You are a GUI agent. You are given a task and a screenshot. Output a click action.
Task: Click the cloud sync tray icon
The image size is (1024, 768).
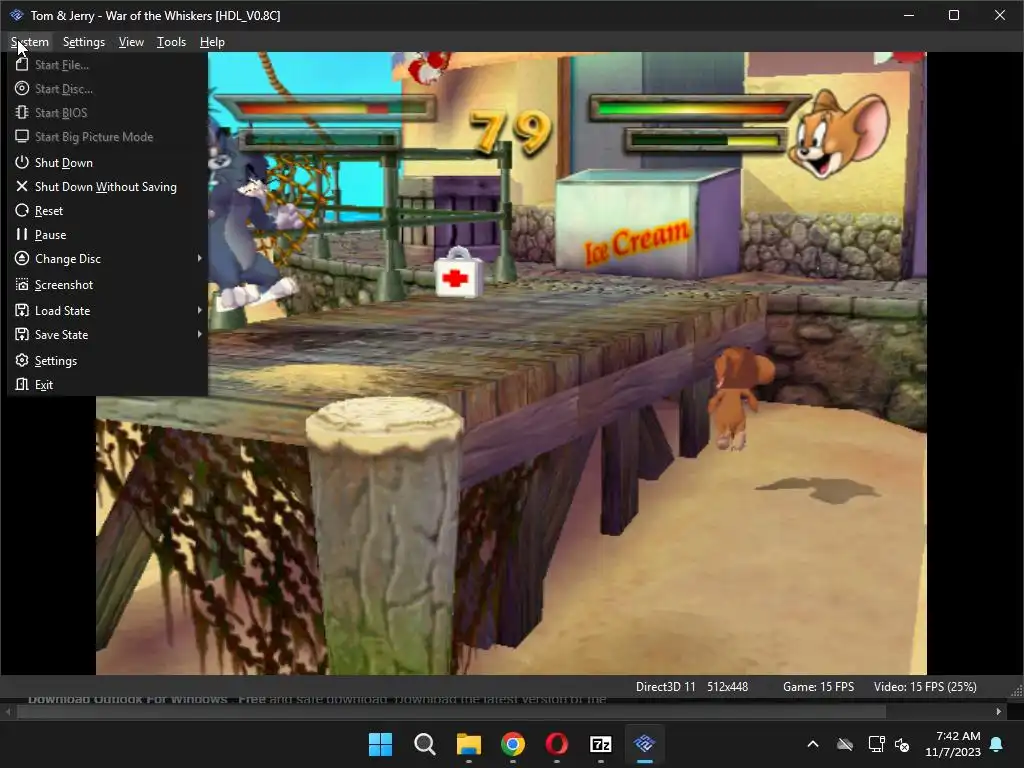pyautogui.click(x=845, y=744)
